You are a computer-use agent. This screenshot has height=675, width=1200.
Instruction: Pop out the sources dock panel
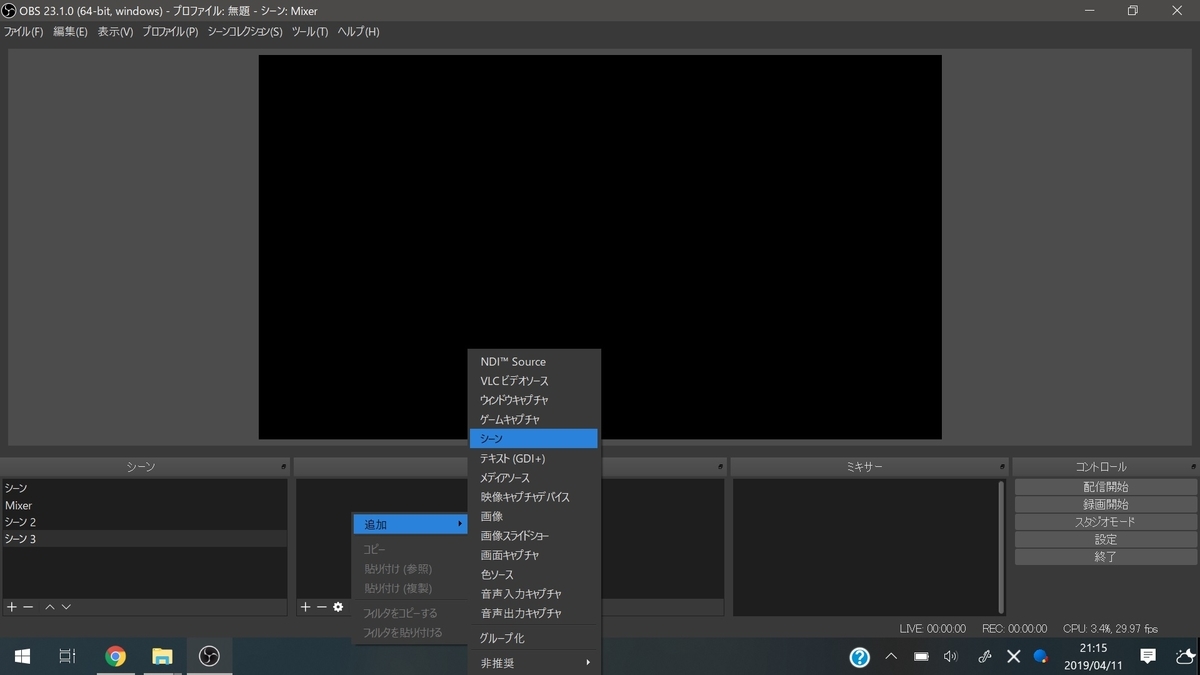[x=721, y=467]
